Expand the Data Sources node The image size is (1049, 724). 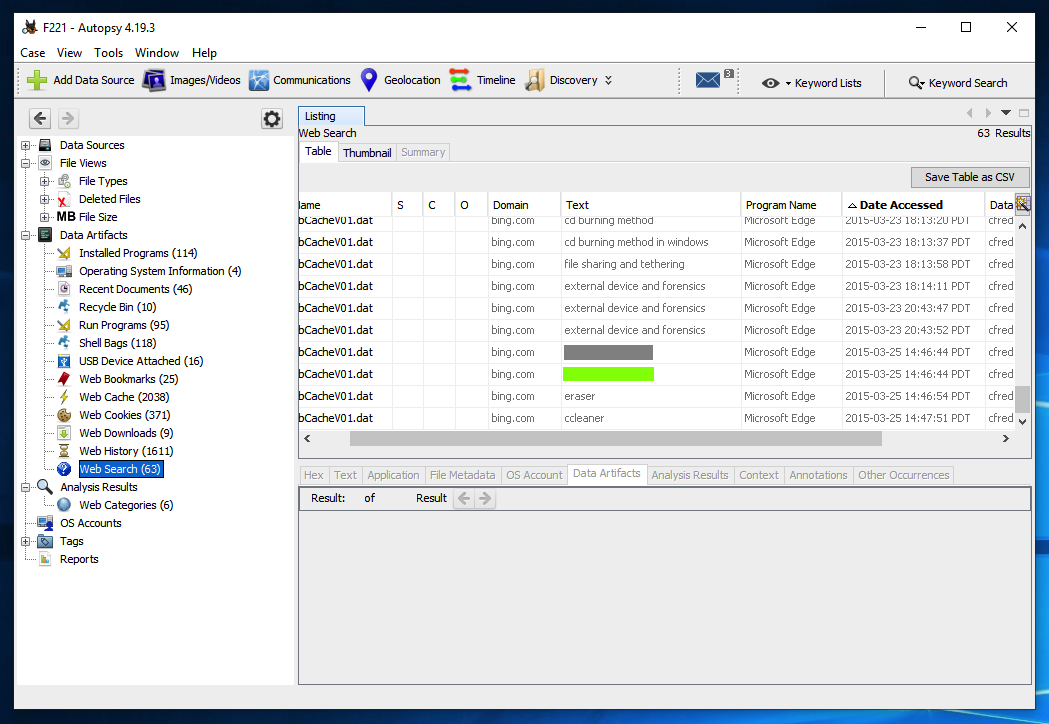(25, 145)
